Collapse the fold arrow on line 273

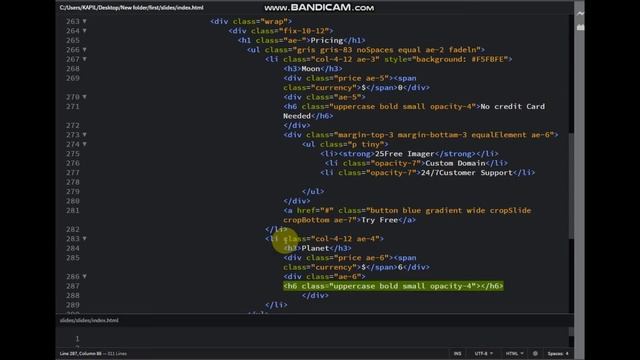[84, 135]
